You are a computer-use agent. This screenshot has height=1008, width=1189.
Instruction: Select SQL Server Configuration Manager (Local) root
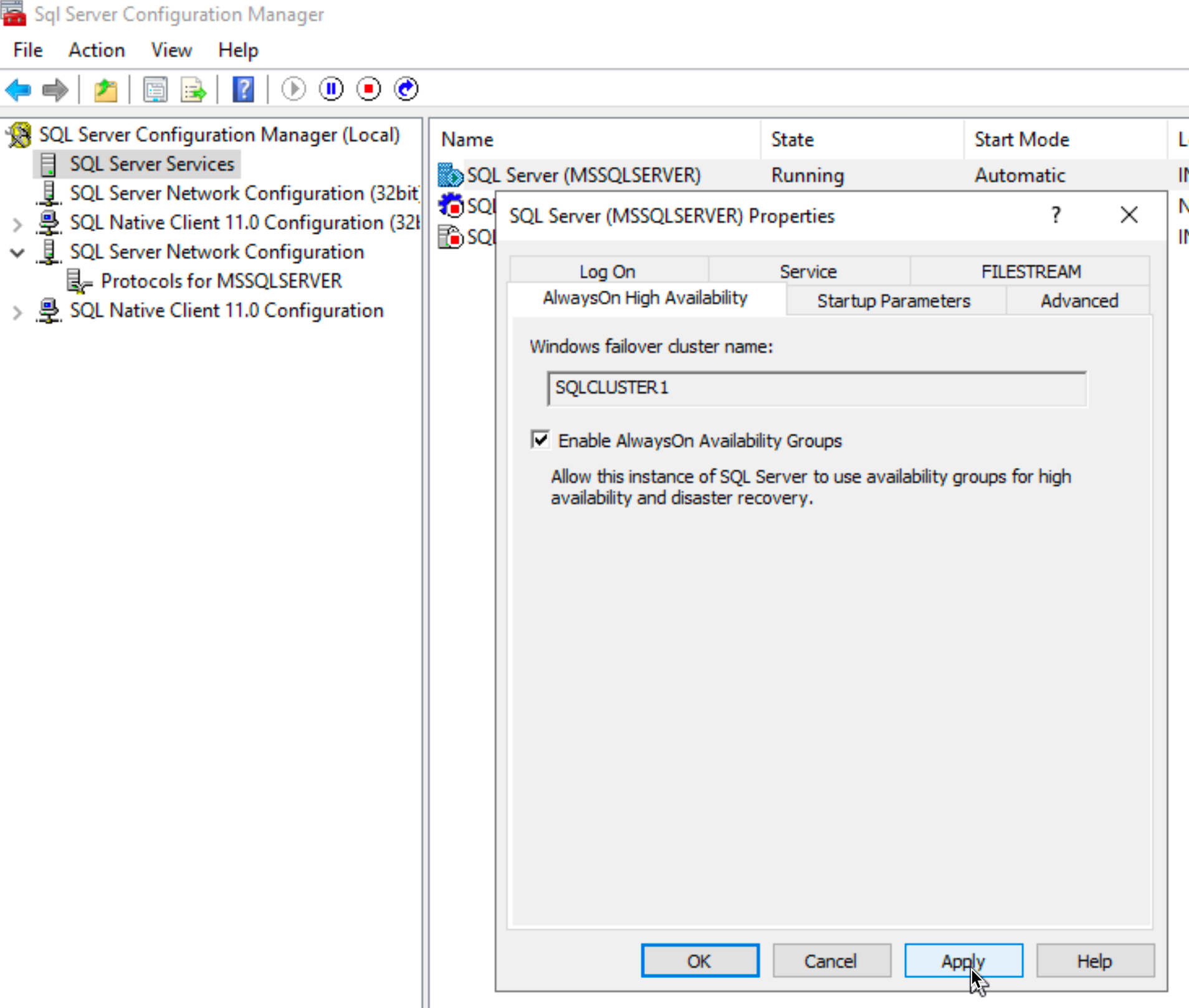[x=219, y=135]
